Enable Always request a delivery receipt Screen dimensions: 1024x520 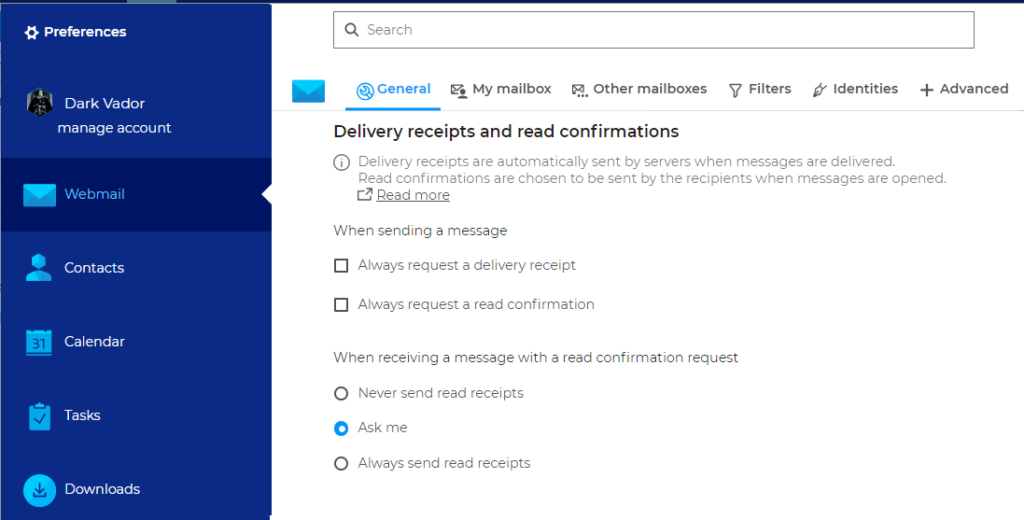pyautogui.click(x=341, y=266)
